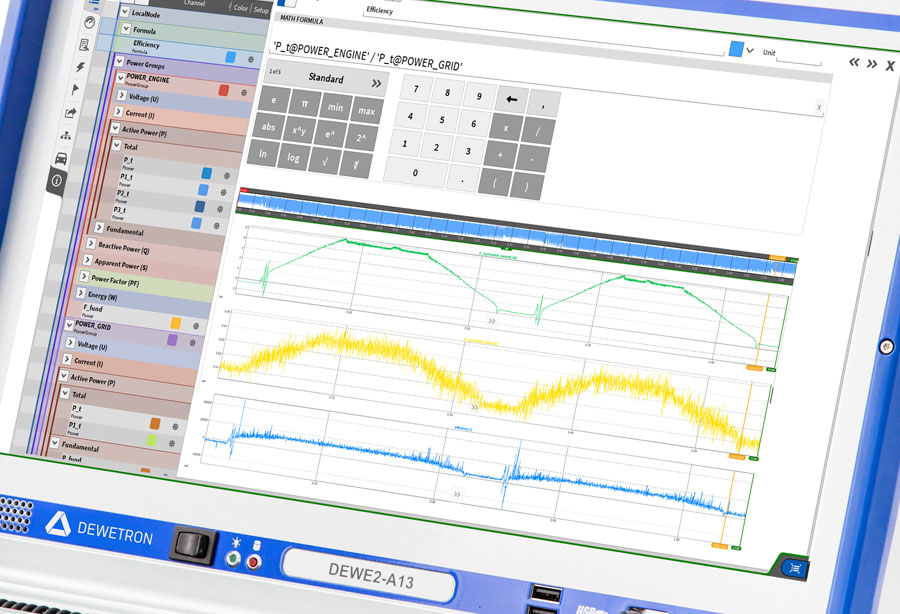Change the POWER_GRID purple color swatch
The width and height of the screenshot is (900, 614).
coord(172,340)
